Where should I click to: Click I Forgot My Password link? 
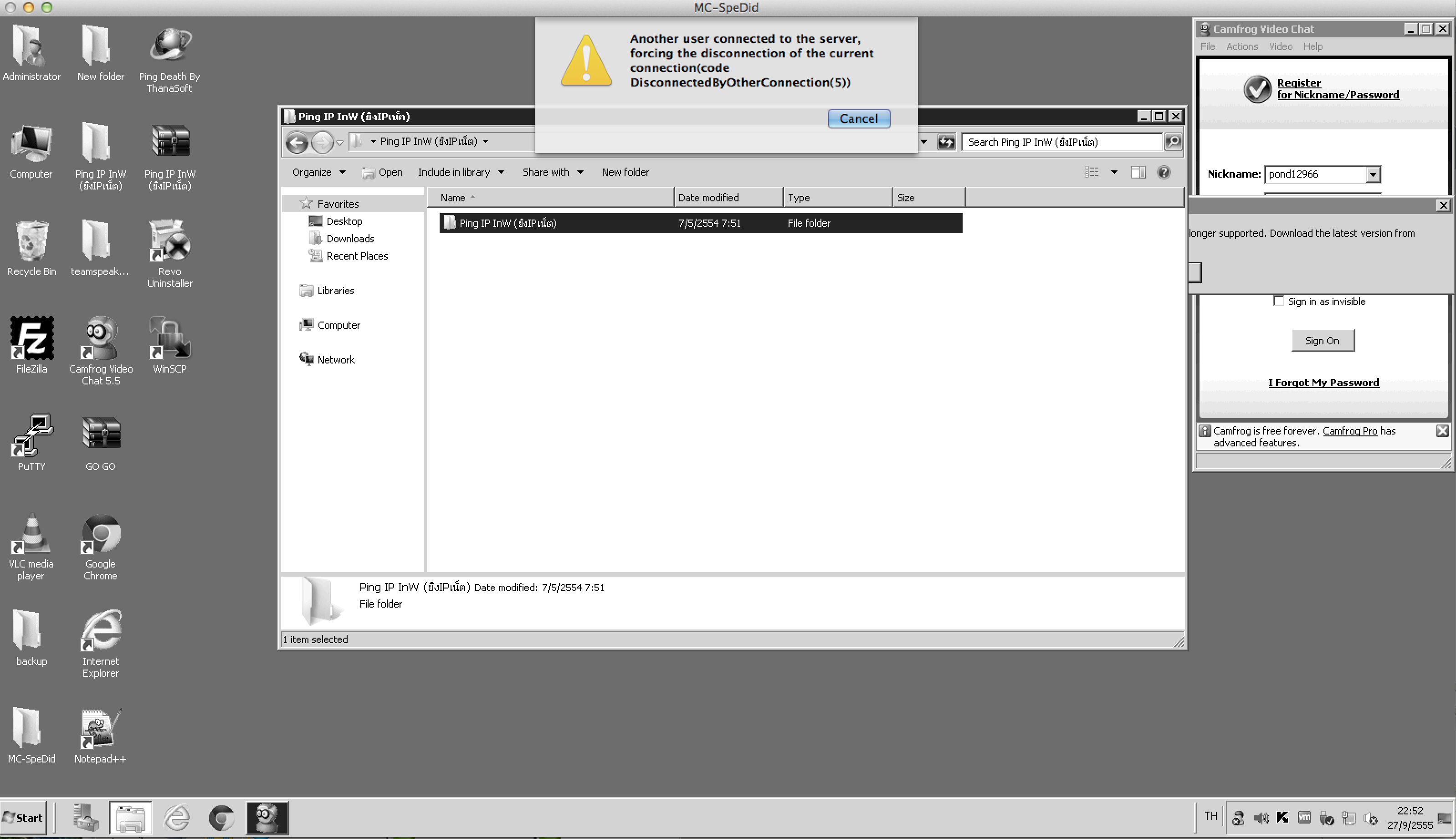point(1323,383)
